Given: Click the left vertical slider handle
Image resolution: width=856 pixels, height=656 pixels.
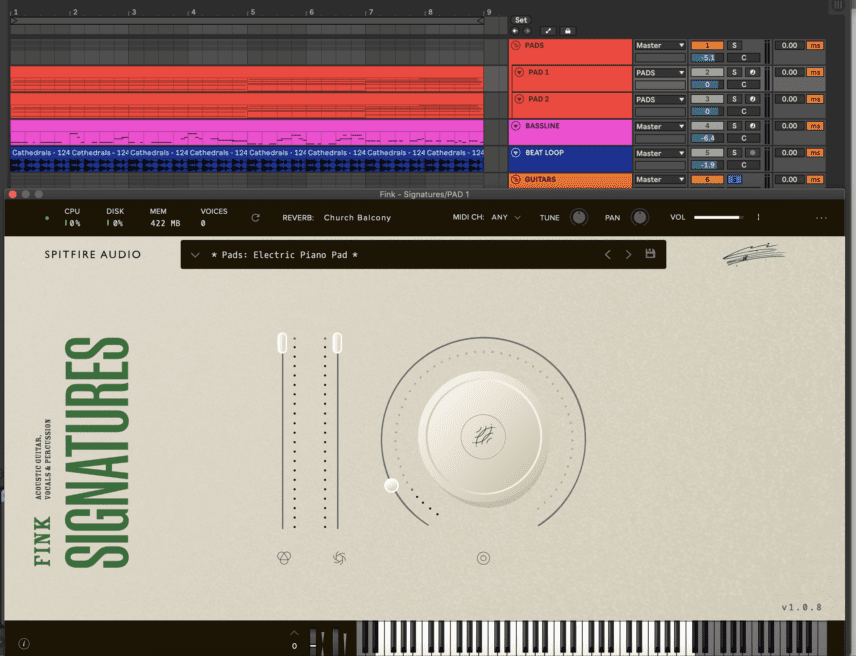Looking at the screenshot, I should point(282,343).
